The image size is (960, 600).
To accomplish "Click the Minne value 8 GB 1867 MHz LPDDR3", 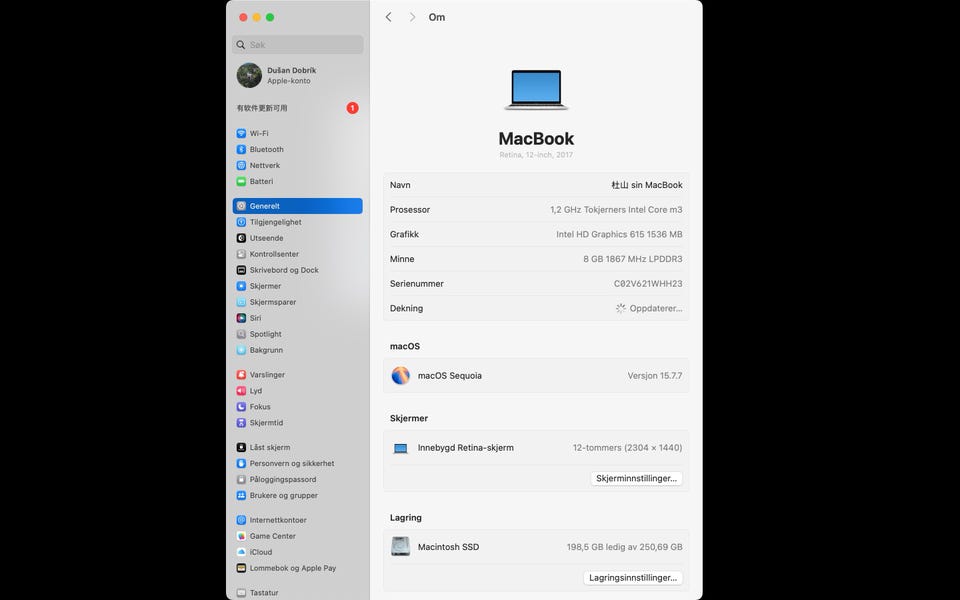I will tap(632, 259).
